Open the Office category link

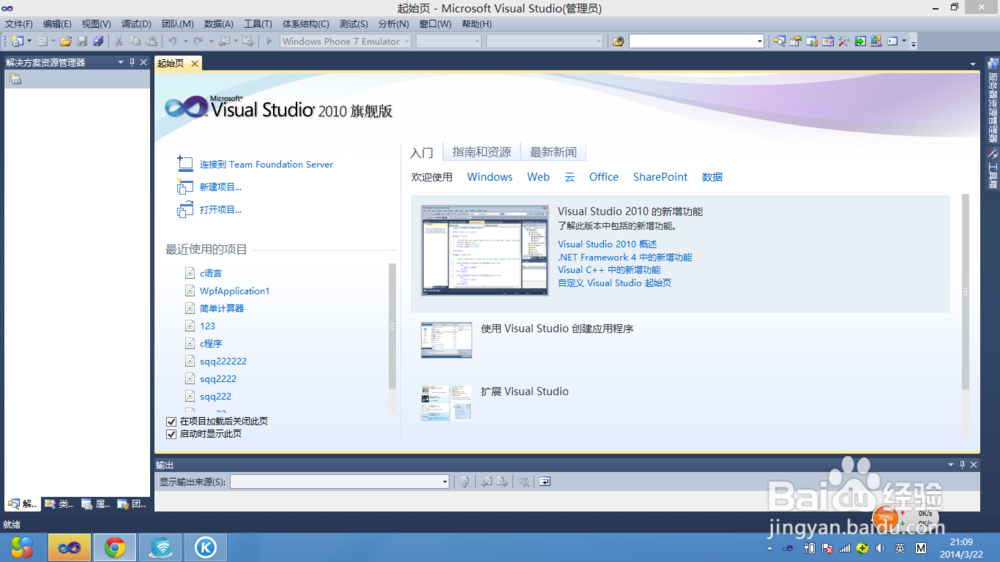pos(603,177)
